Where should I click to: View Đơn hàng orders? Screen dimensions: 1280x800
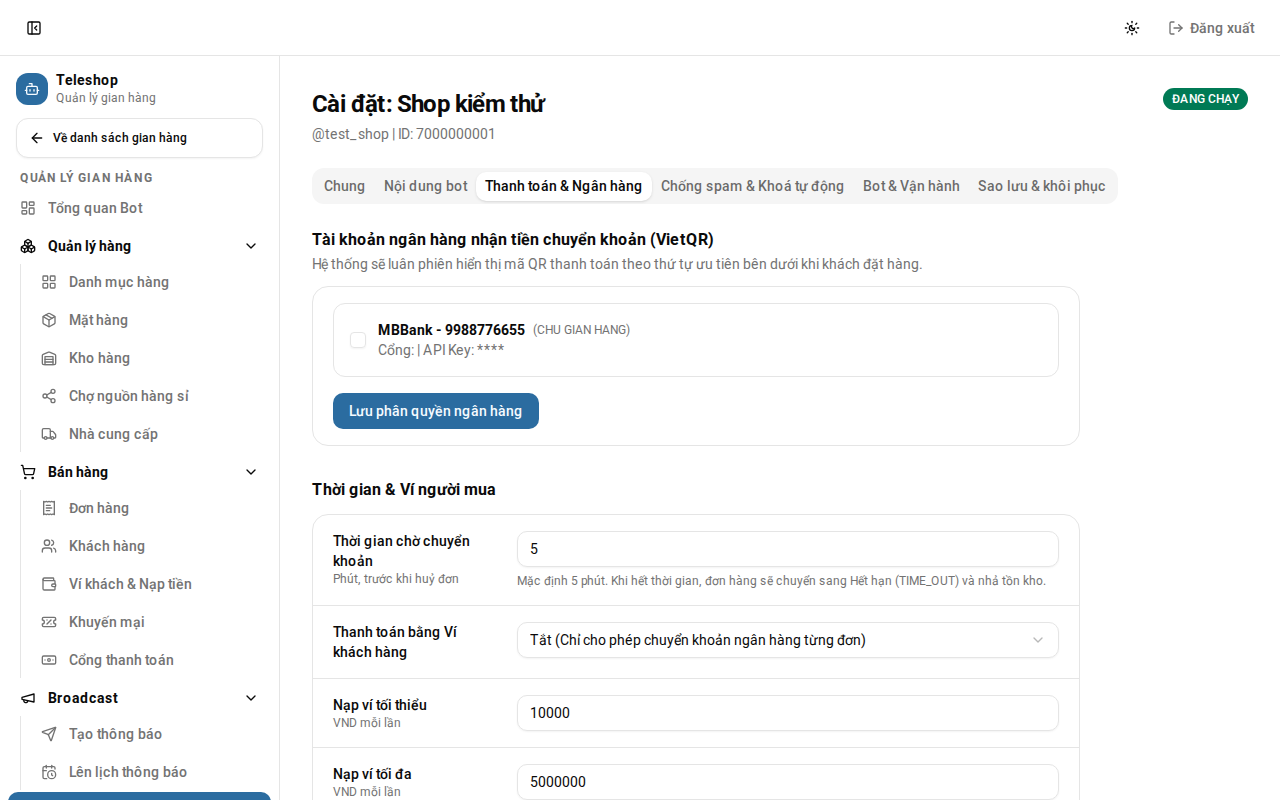[x=149, y=508]
